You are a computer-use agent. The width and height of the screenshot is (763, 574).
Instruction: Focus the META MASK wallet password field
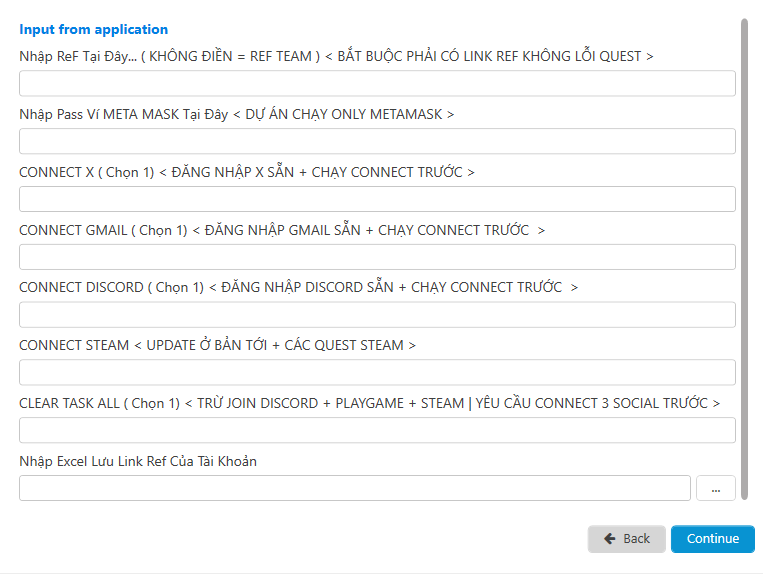click(x=377, y=141)
